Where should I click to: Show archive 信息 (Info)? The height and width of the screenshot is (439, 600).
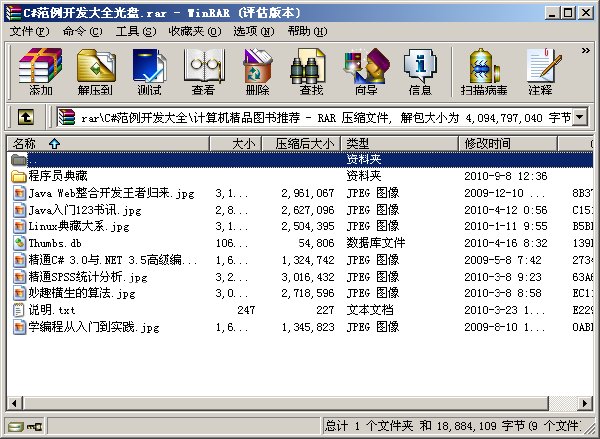coord(420,71)
